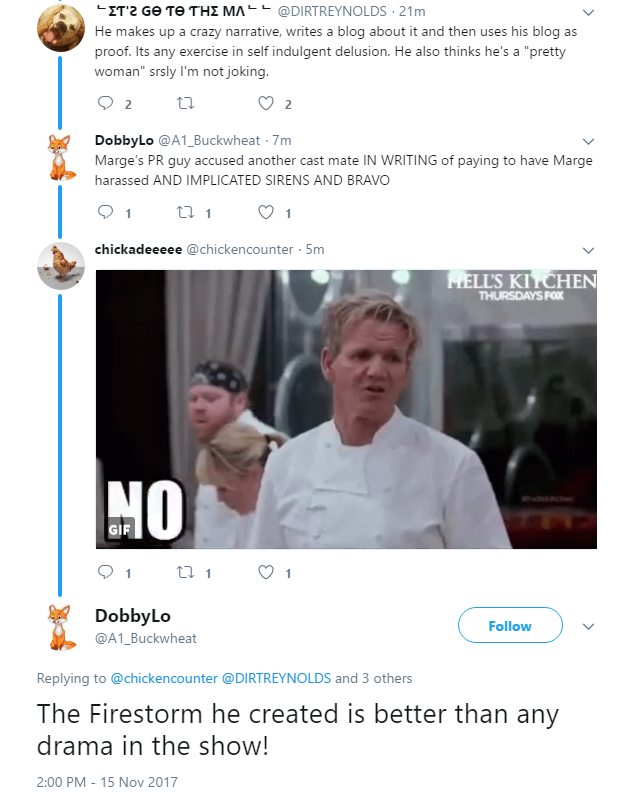The width and height of the screenshot is (637, 795).
Task: Like DobbyLo's Marge PR guy tweet
Action: coord(266,212)
